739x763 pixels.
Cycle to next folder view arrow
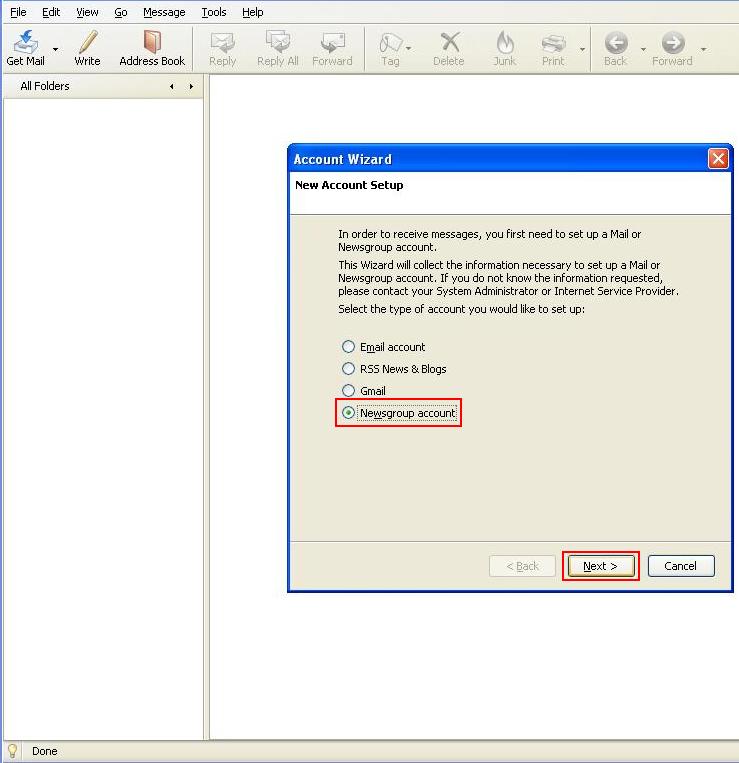tap(191, 87)
